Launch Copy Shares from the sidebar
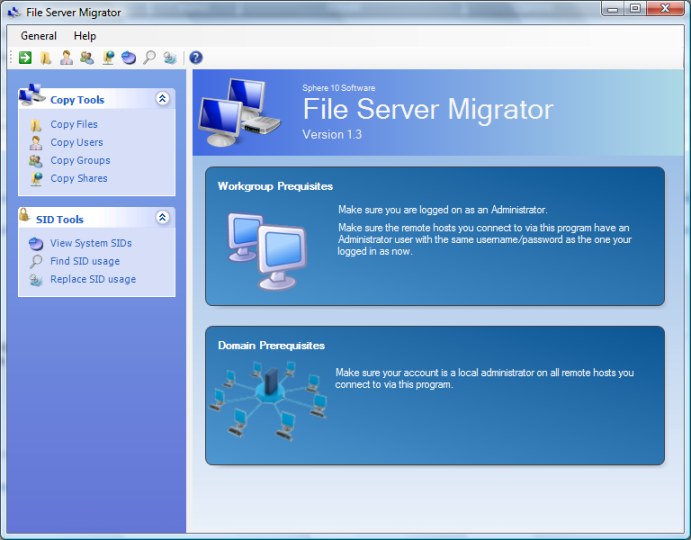The image size is (691, 540). 78,179
